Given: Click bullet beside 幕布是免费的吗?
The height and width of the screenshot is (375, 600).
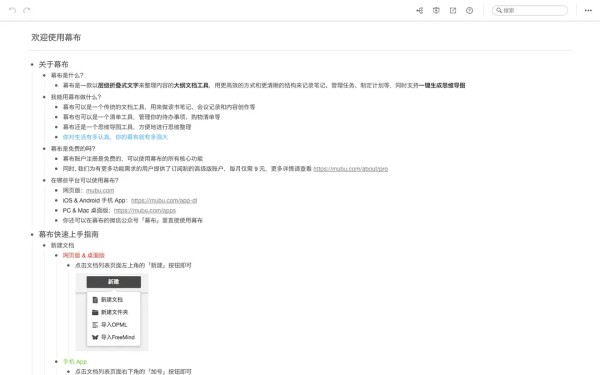Looking at the screenshot, I should pyautogui.click(x=44, y=148).
